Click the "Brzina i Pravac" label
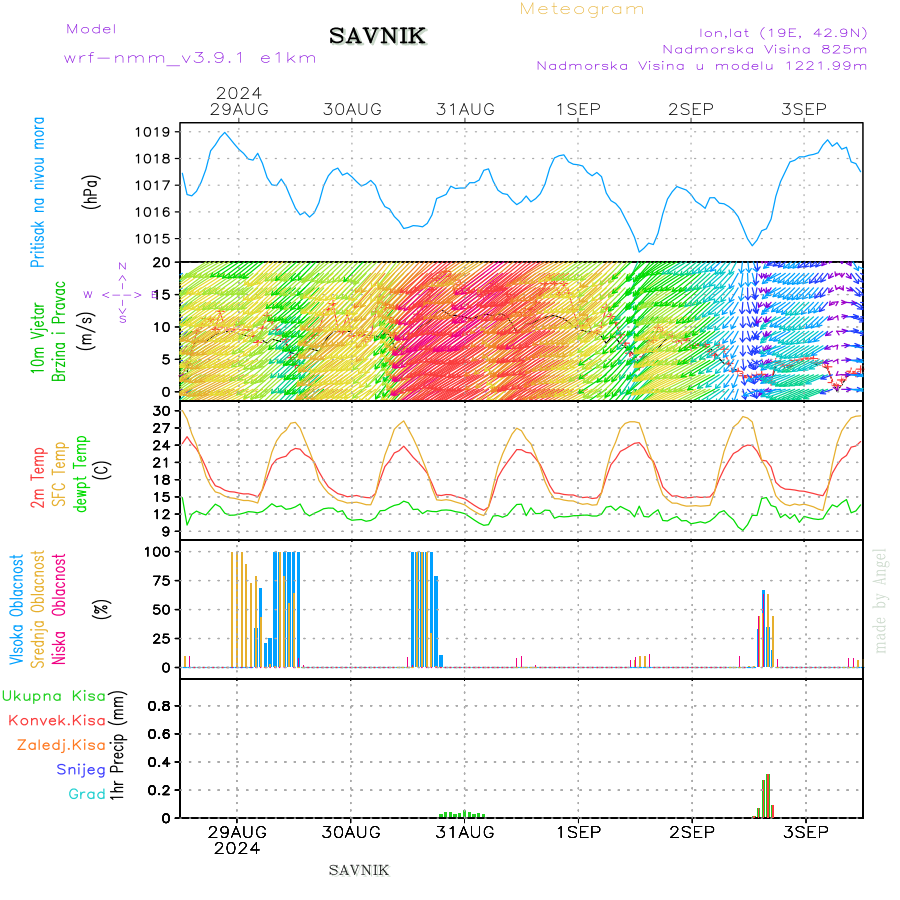The width and height of the screenshot is (900, 900). [x=59, y=331]
